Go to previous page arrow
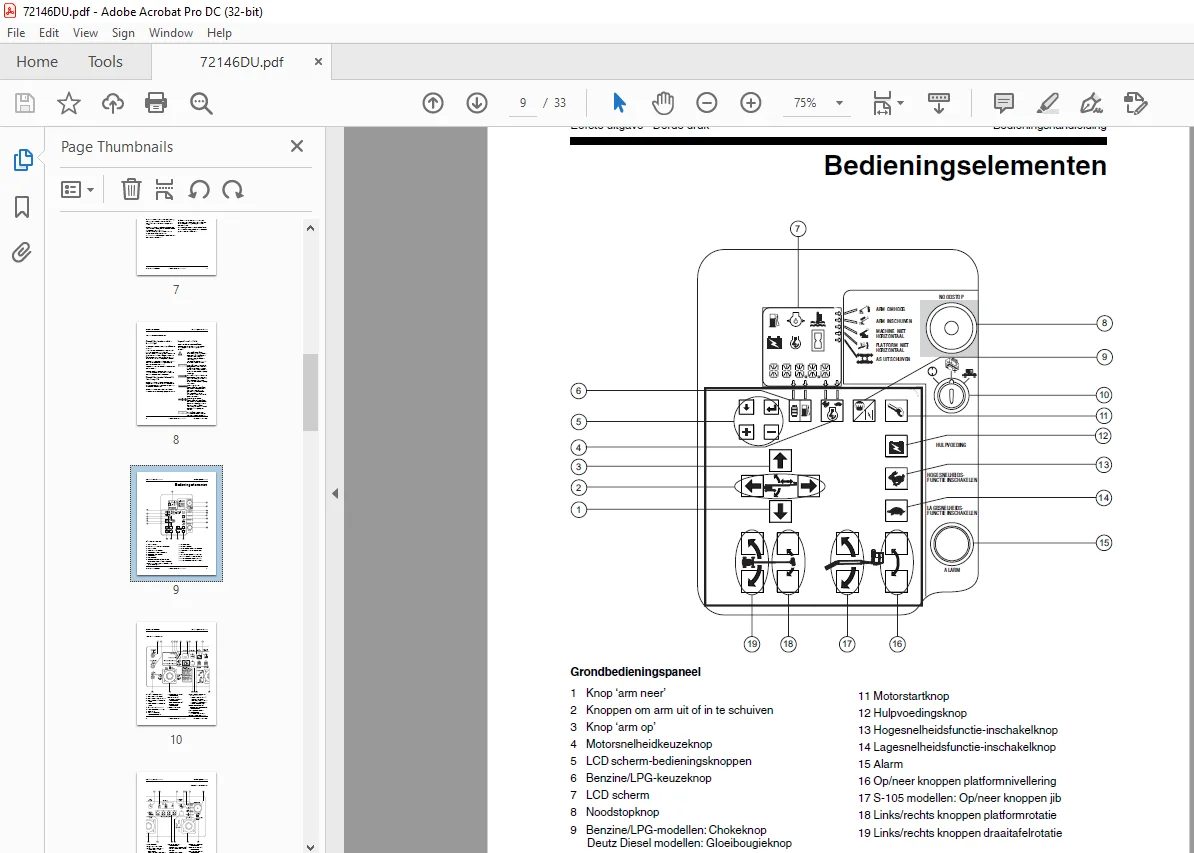 click(433, 103)
